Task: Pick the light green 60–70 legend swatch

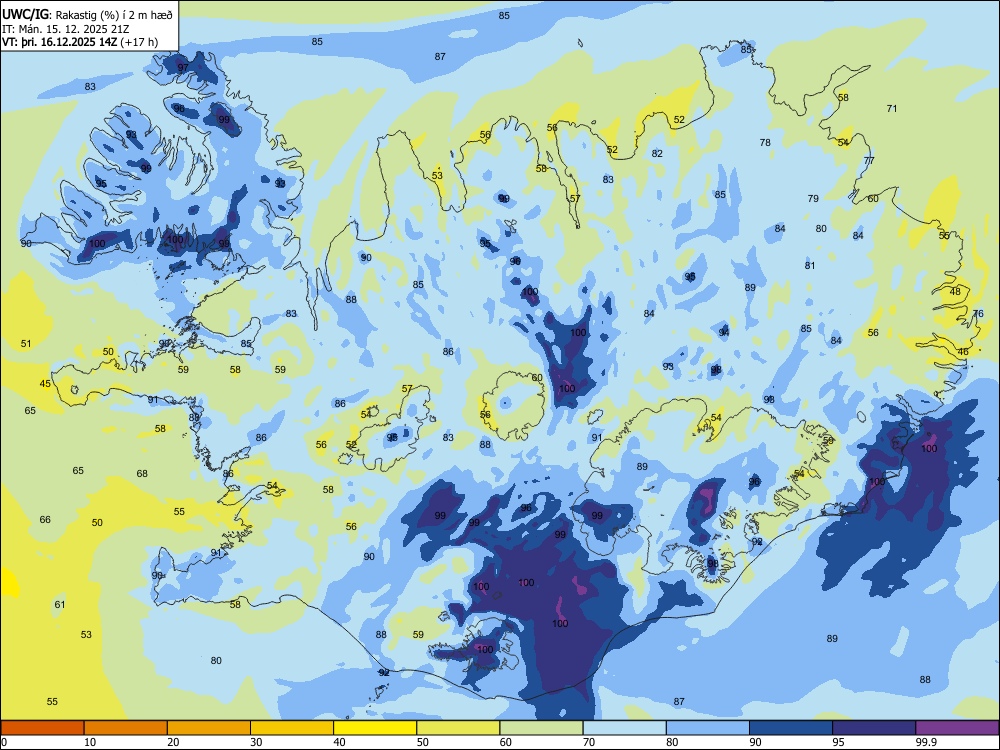Action: click(541, 728)
